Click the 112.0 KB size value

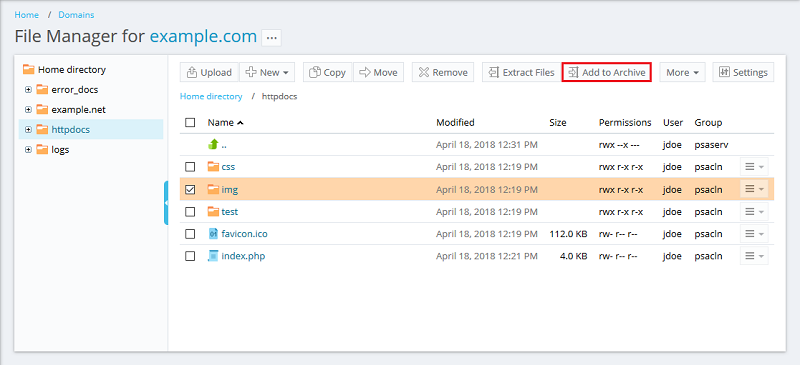click(568, 234)
